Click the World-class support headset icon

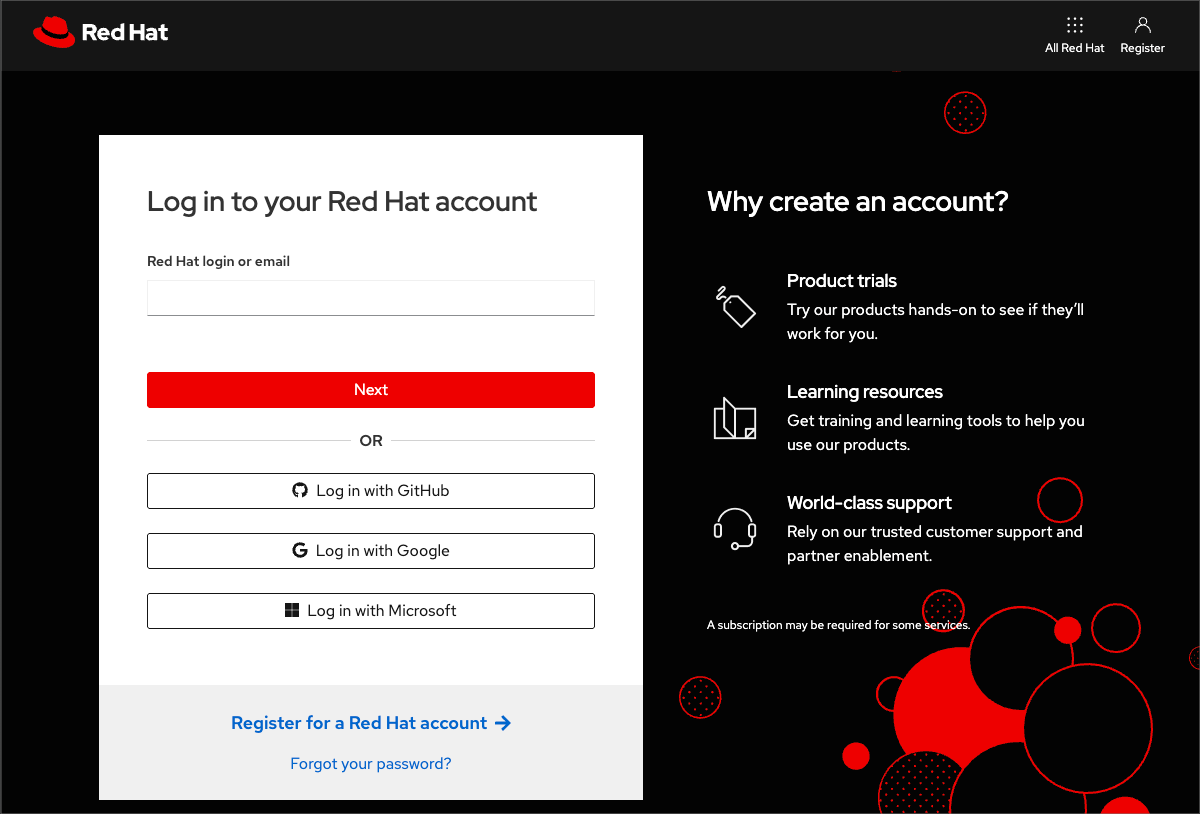click(735, 528)
